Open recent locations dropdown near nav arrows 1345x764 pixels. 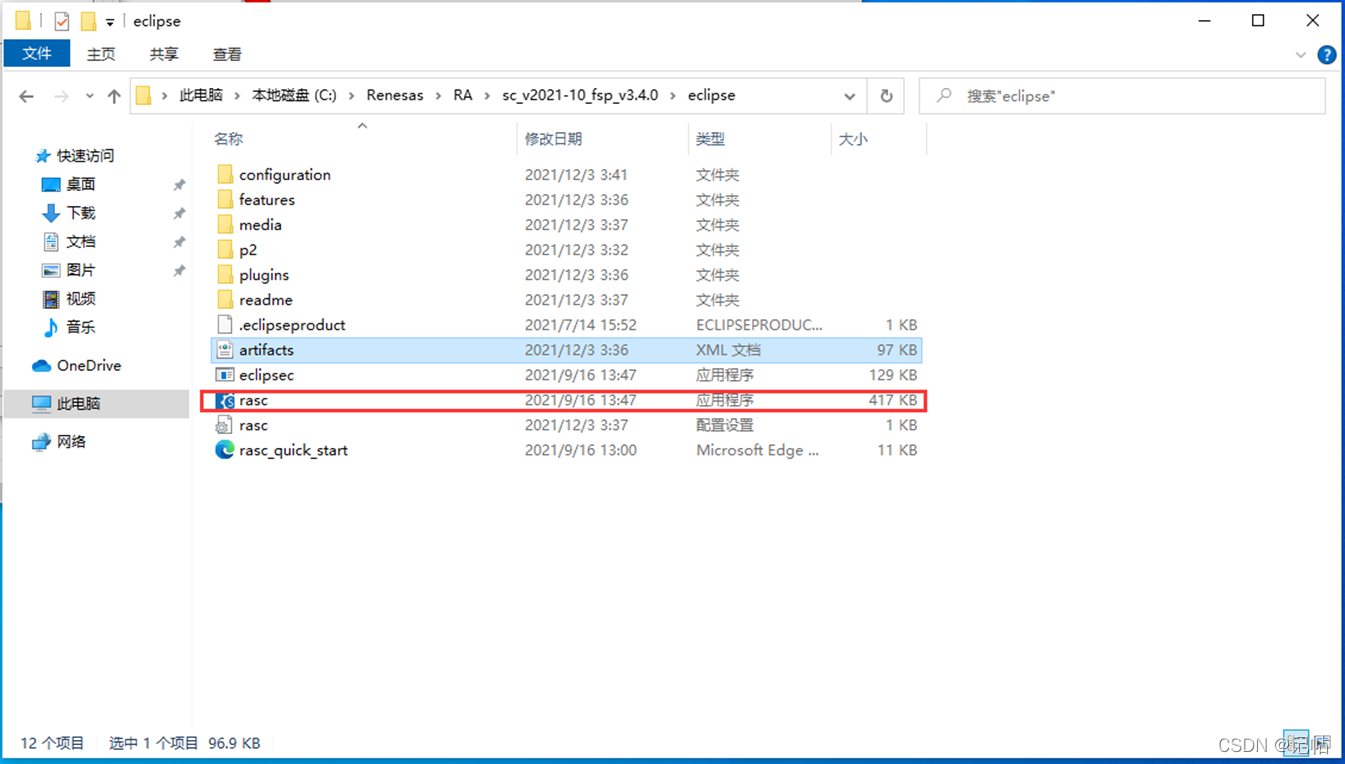(x=89, y=96)
